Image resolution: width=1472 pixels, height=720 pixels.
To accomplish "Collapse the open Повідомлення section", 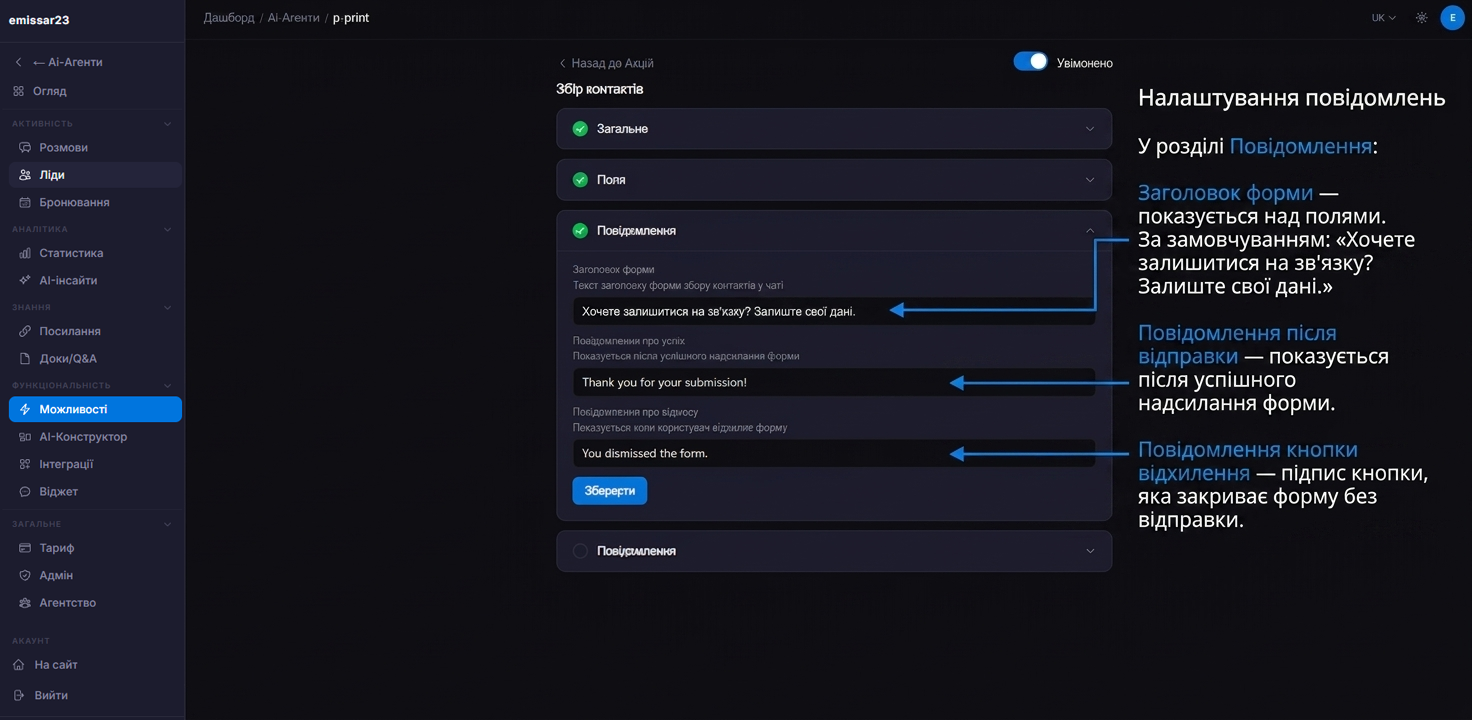I will pos(1090,231).
